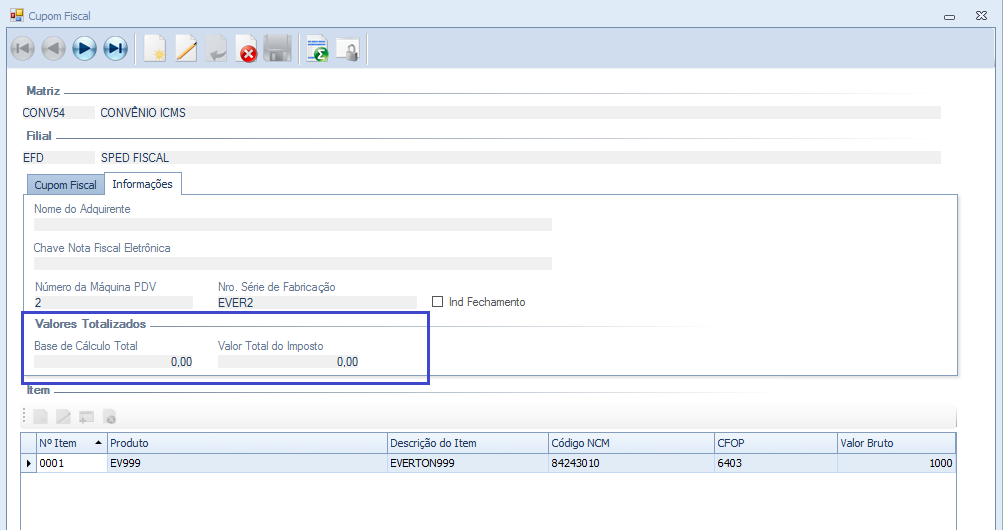The image size is (1003, 530).
Task: Minimize the Cupom Fiscal window
Action: [950, 16]
